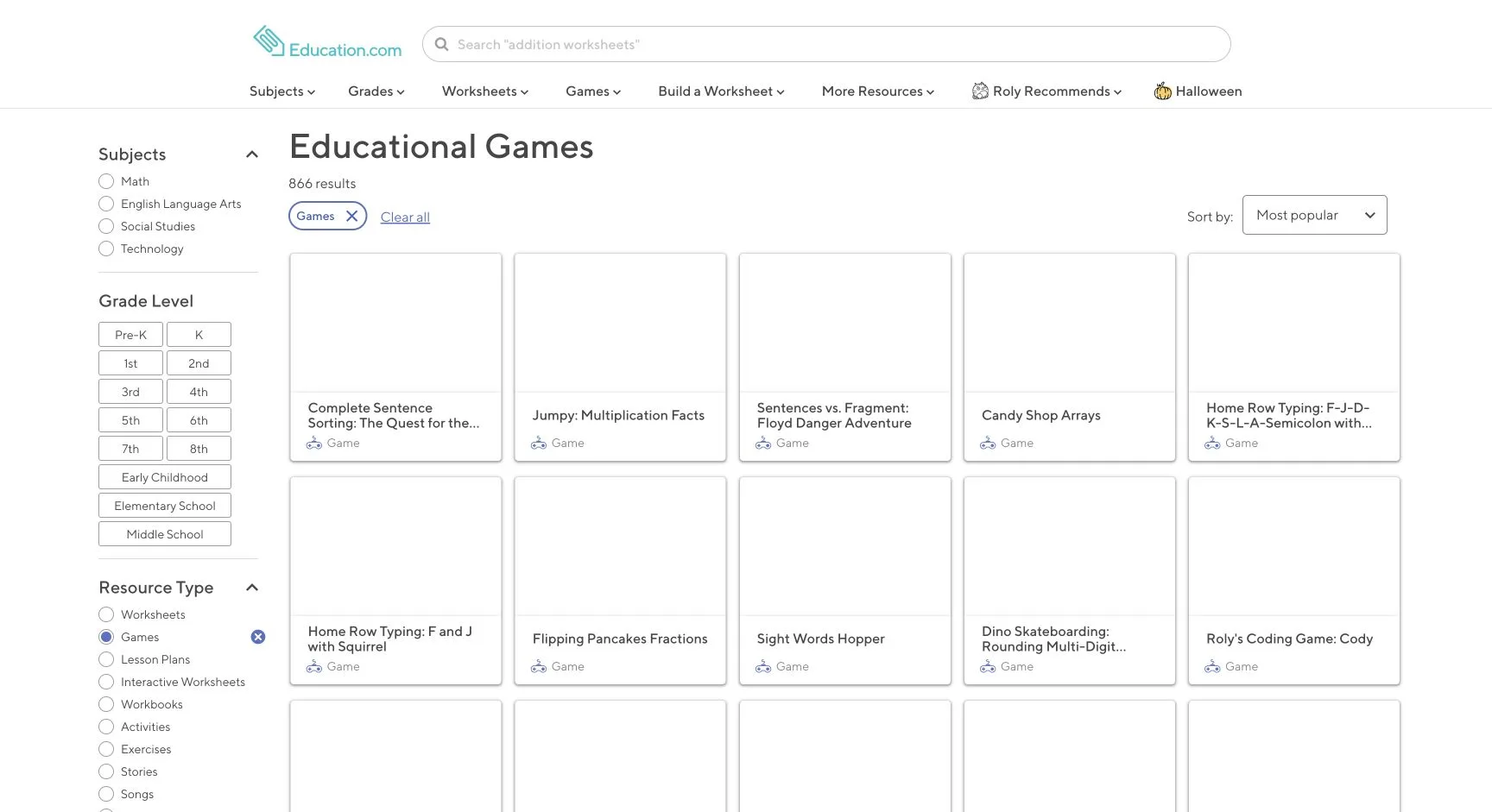1492x812 pixels.
Task: Open the Most popular sort dropdown
Action: [1314, 215]
